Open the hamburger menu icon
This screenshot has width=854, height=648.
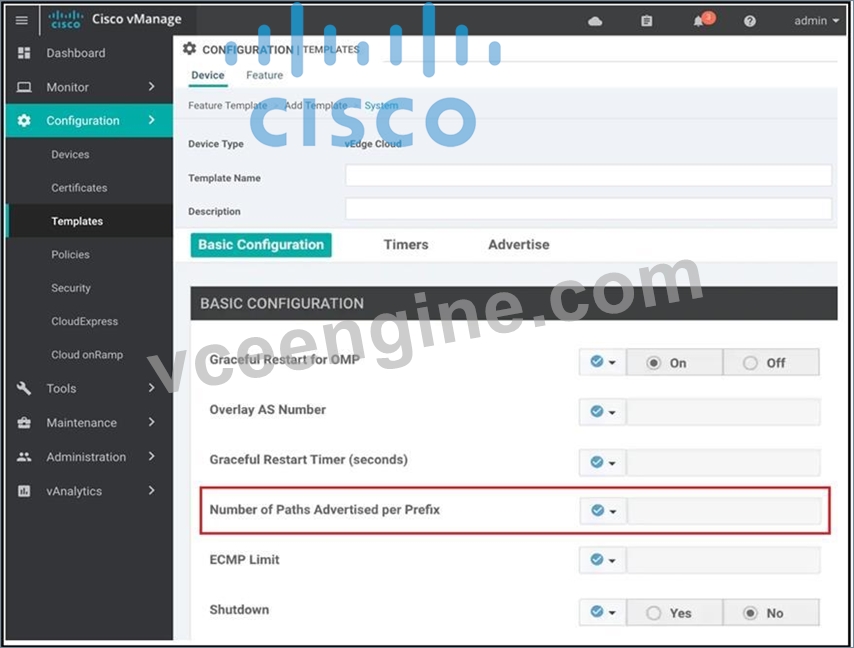click(22, 21)
